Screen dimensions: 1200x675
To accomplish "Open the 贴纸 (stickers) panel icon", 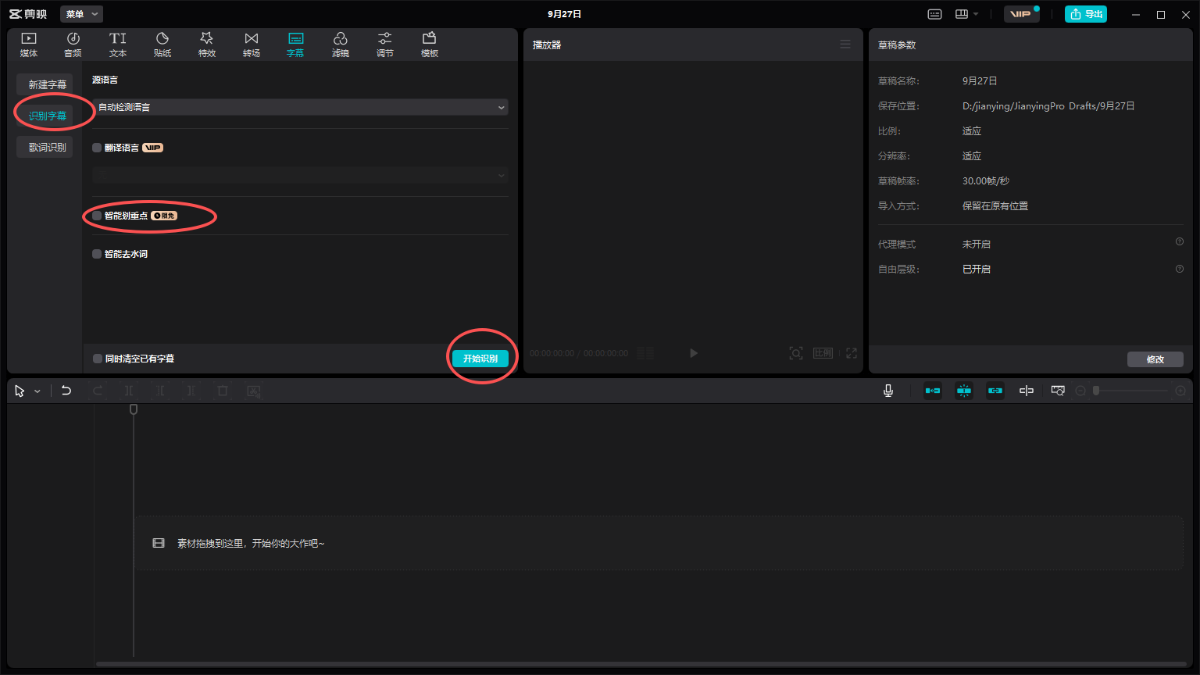I will 162,44.
